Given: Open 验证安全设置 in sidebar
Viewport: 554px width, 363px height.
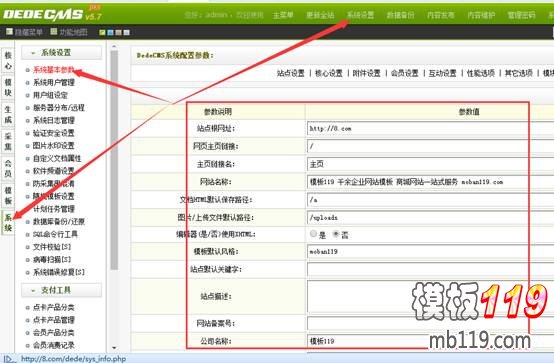Looking at the screenshot, I should click(54, 133).
